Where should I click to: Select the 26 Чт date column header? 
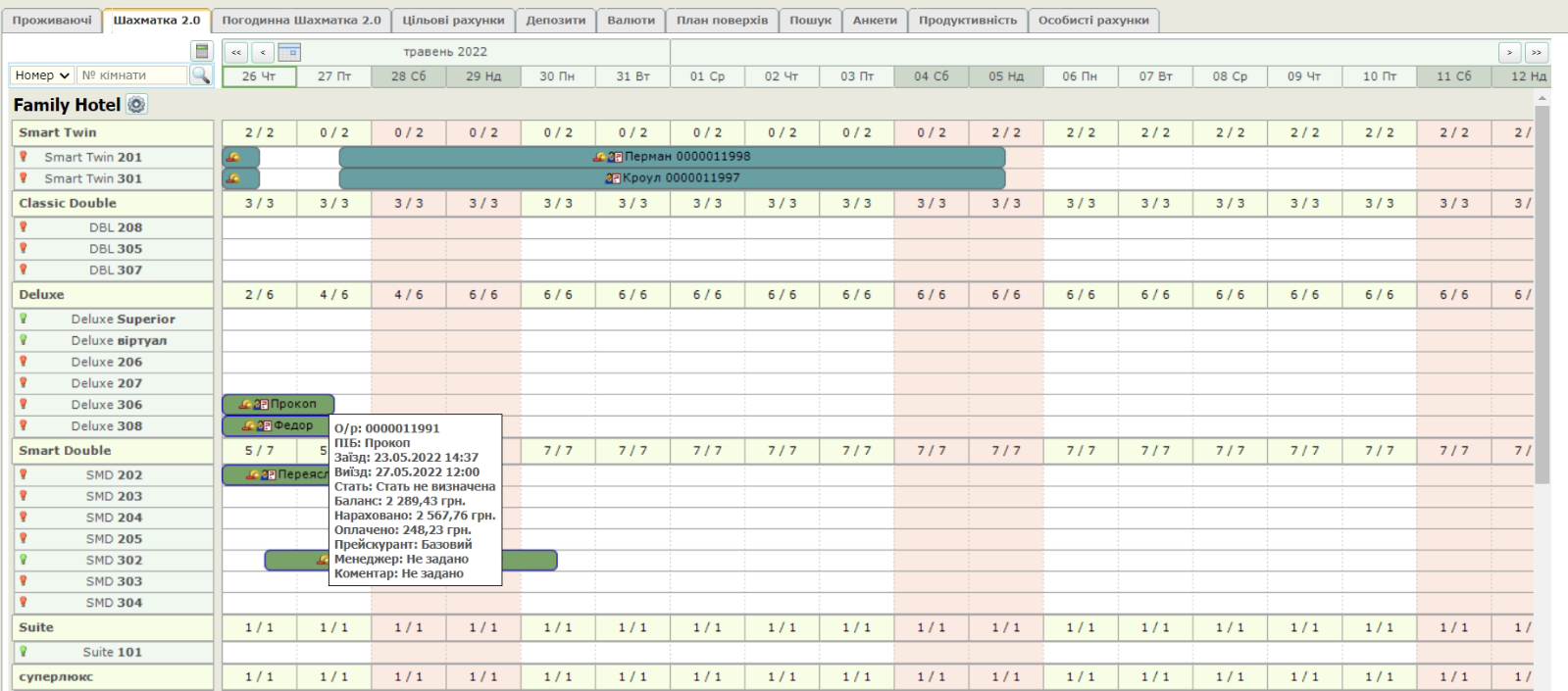(259, 76)
